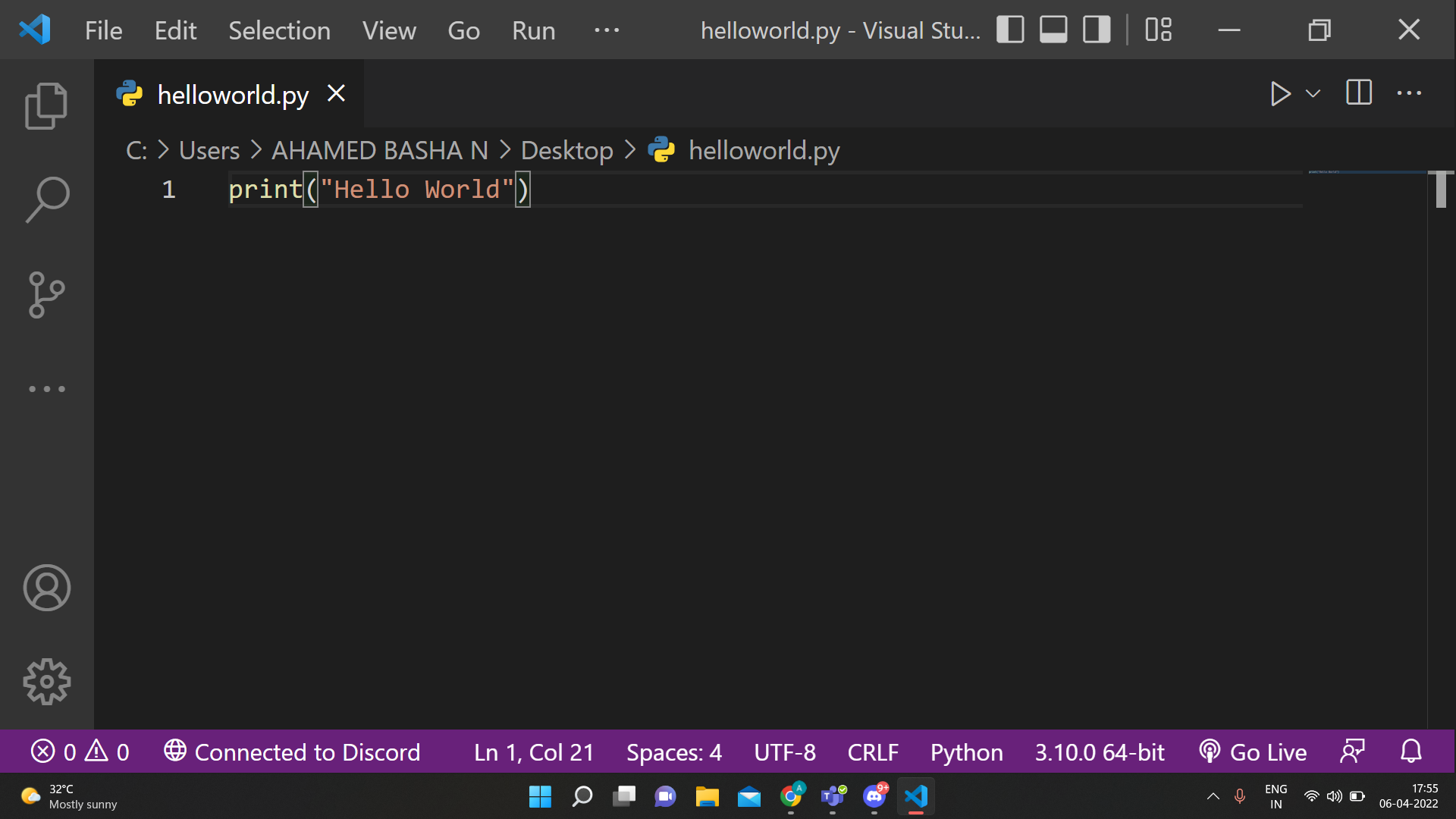Open the Manage gear settings icon
Viewport: 1456px width, 819px height.
(x=46, y=682)
